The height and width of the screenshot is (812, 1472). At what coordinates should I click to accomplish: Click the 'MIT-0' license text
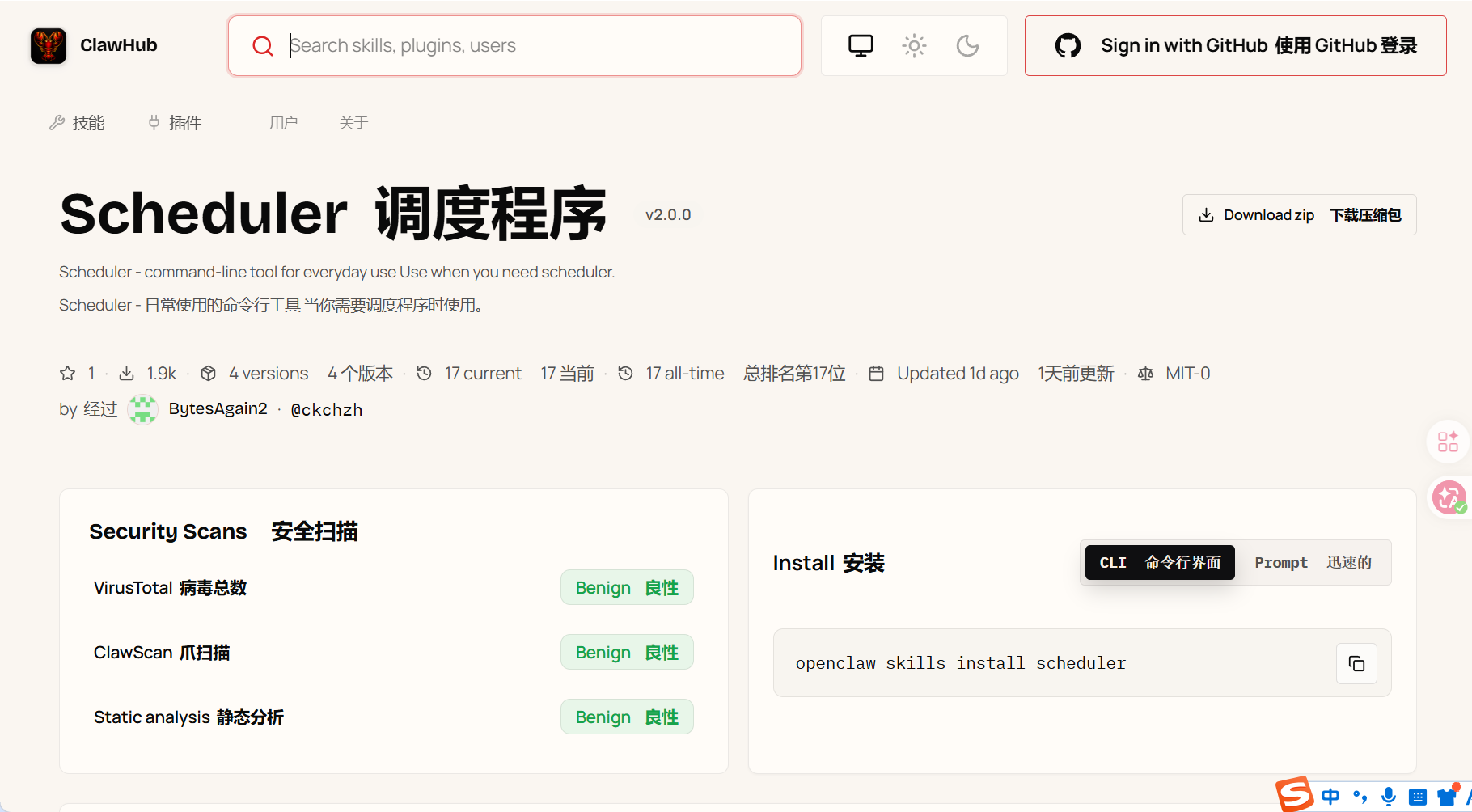(x=1188, y=374)
